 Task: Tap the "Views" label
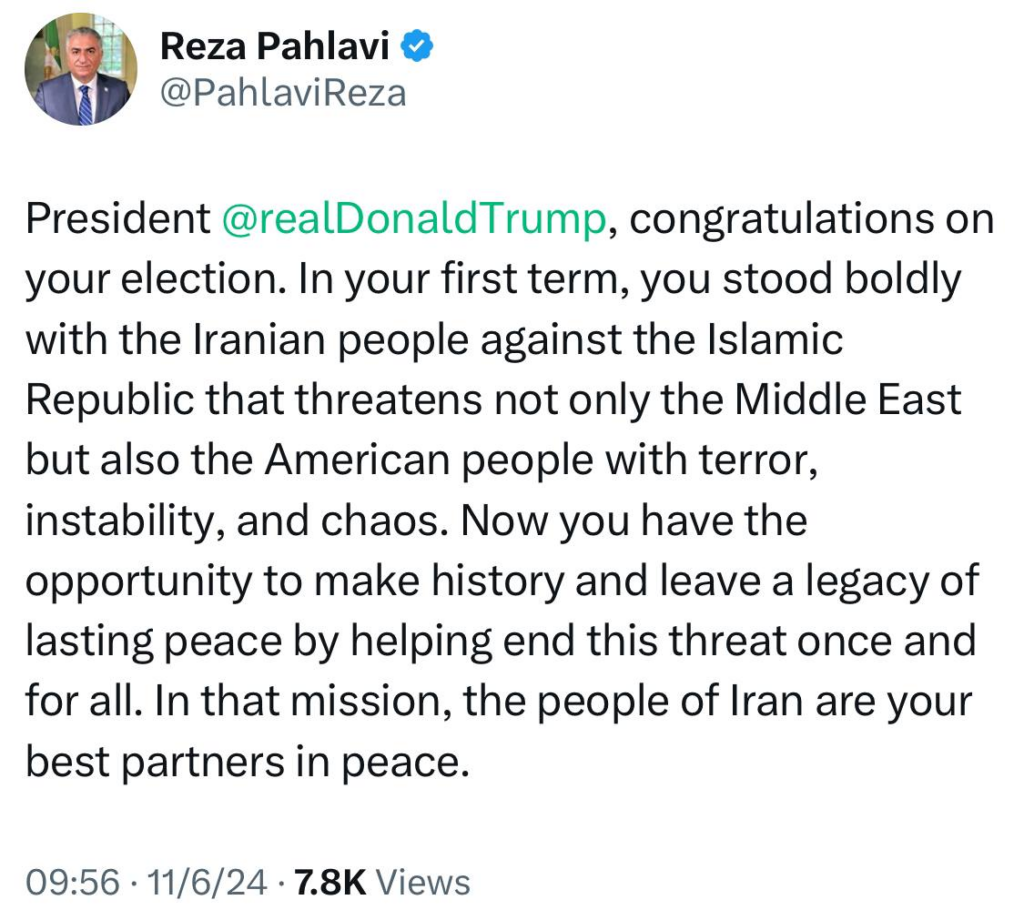pyautogui.click(x=423, y=882)
